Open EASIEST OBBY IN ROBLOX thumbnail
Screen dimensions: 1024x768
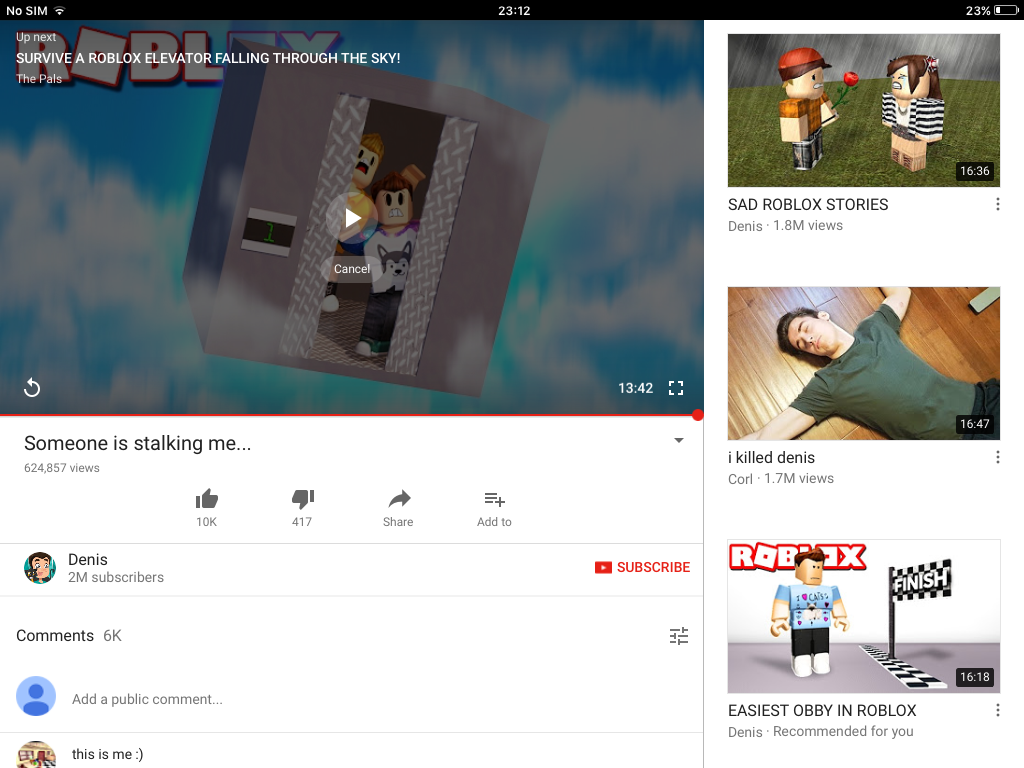863,616
